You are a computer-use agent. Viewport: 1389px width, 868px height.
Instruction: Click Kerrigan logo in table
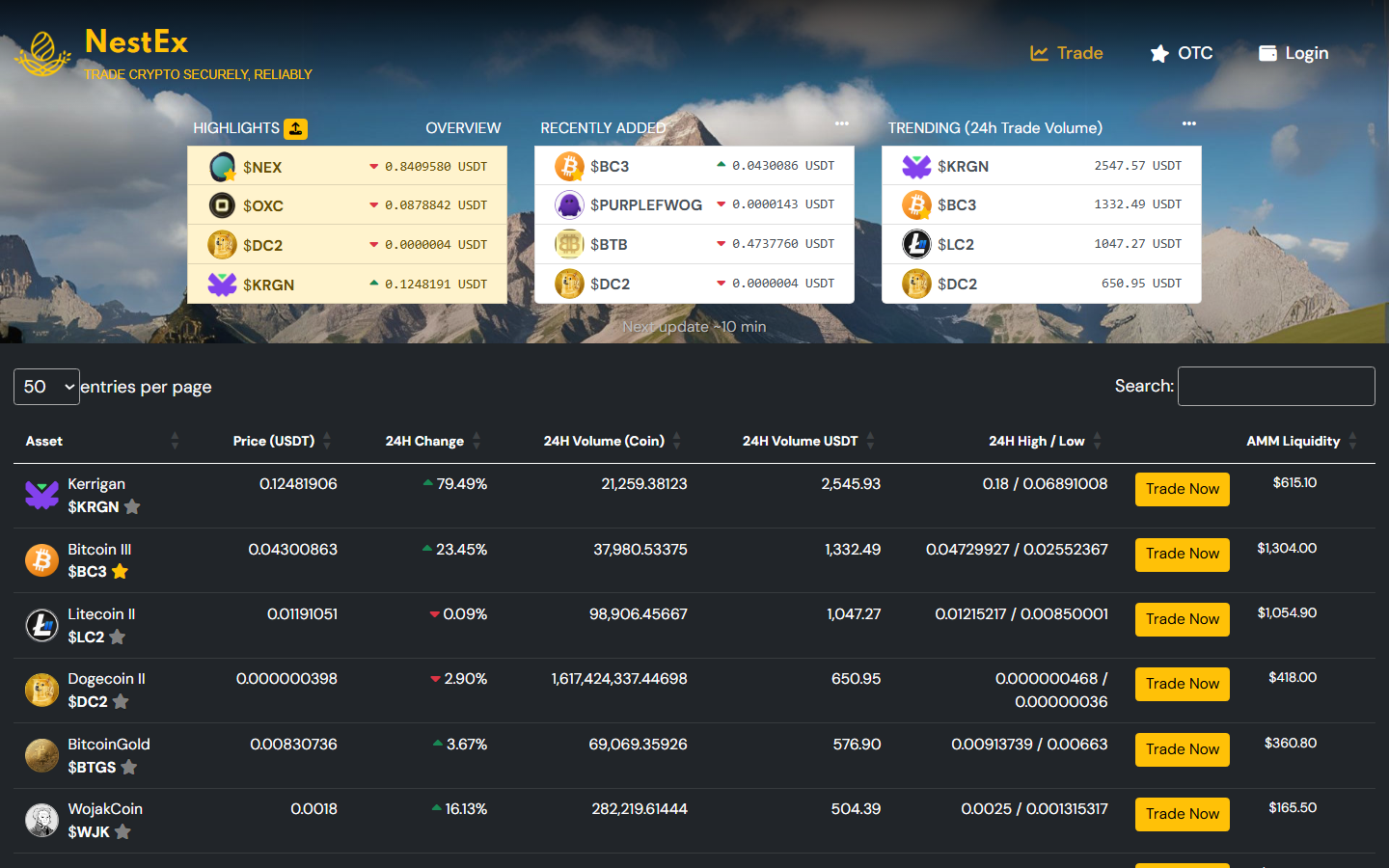[x=41, y=496]
